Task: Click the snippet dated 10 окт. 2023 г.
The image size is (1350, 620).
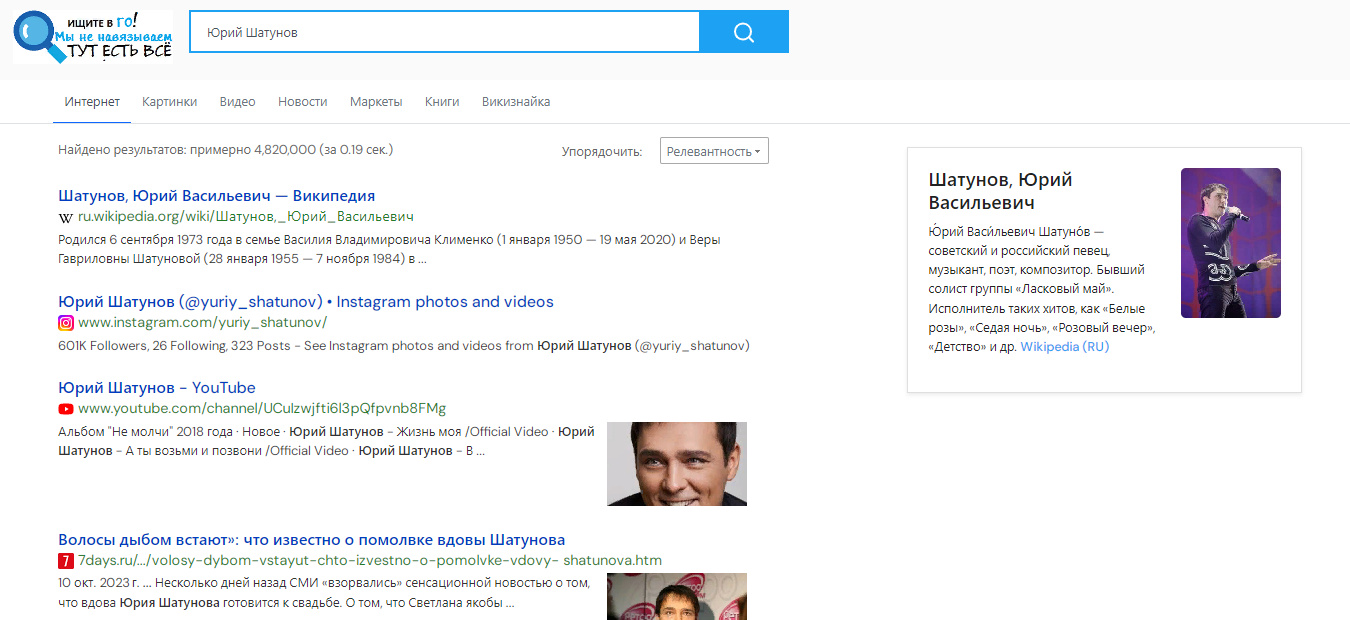Action: (x=324, y=593)
